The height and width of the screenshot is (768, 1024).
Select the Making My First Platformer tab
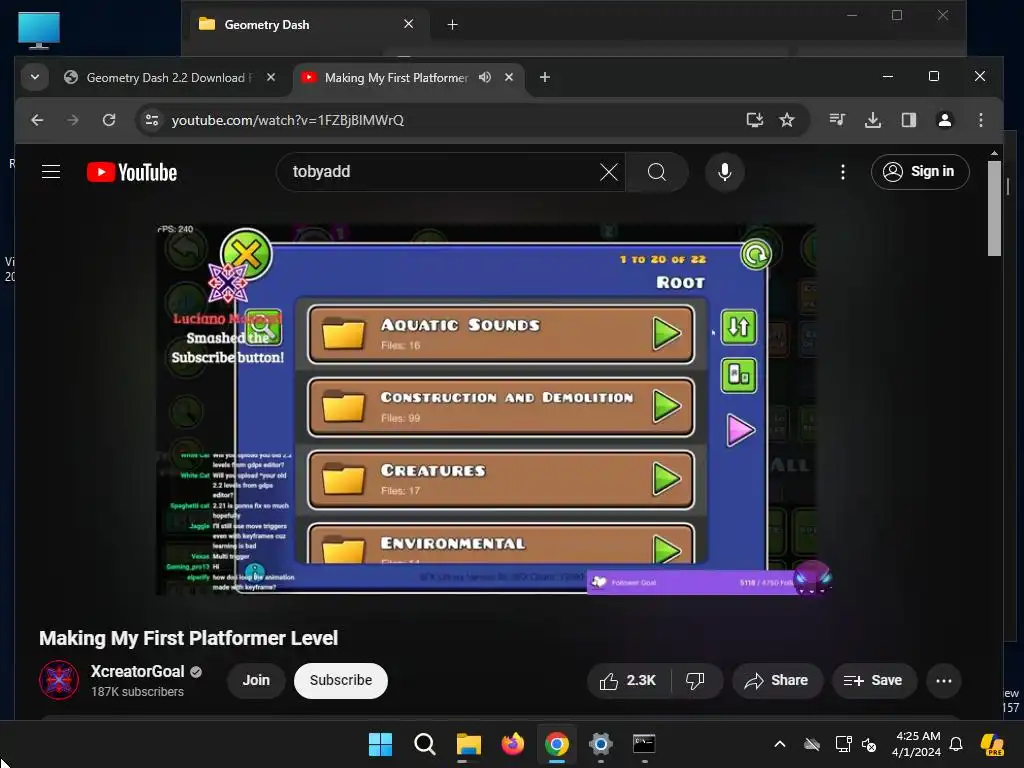(x=396, y=78)
